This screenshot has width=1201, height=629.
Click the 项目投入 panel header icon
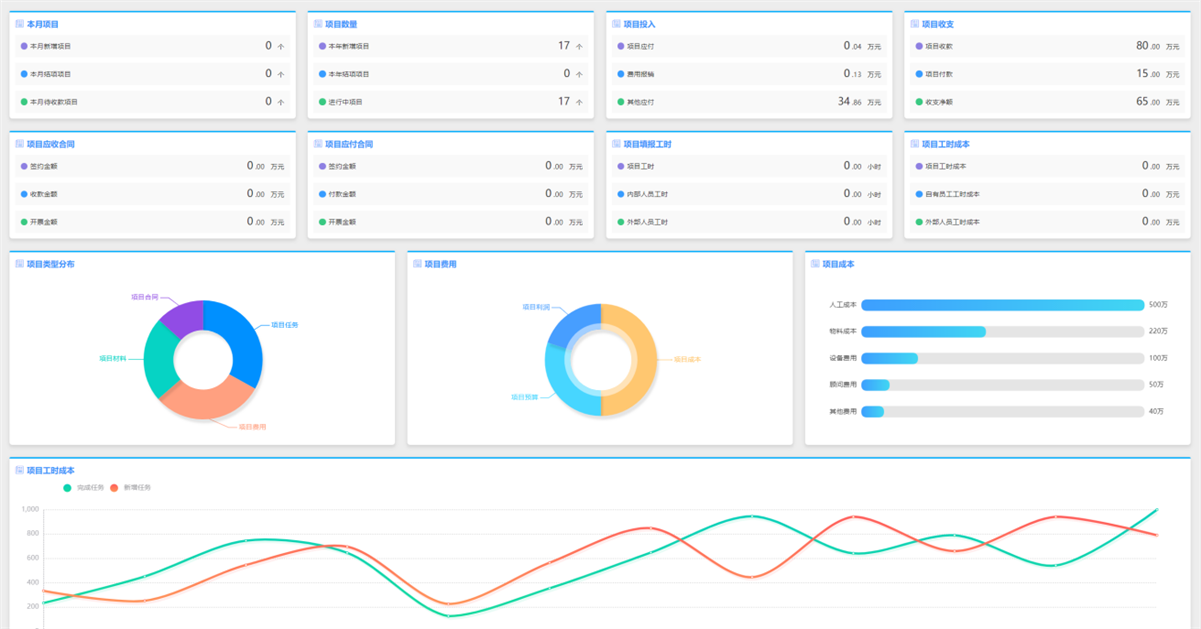616,24
